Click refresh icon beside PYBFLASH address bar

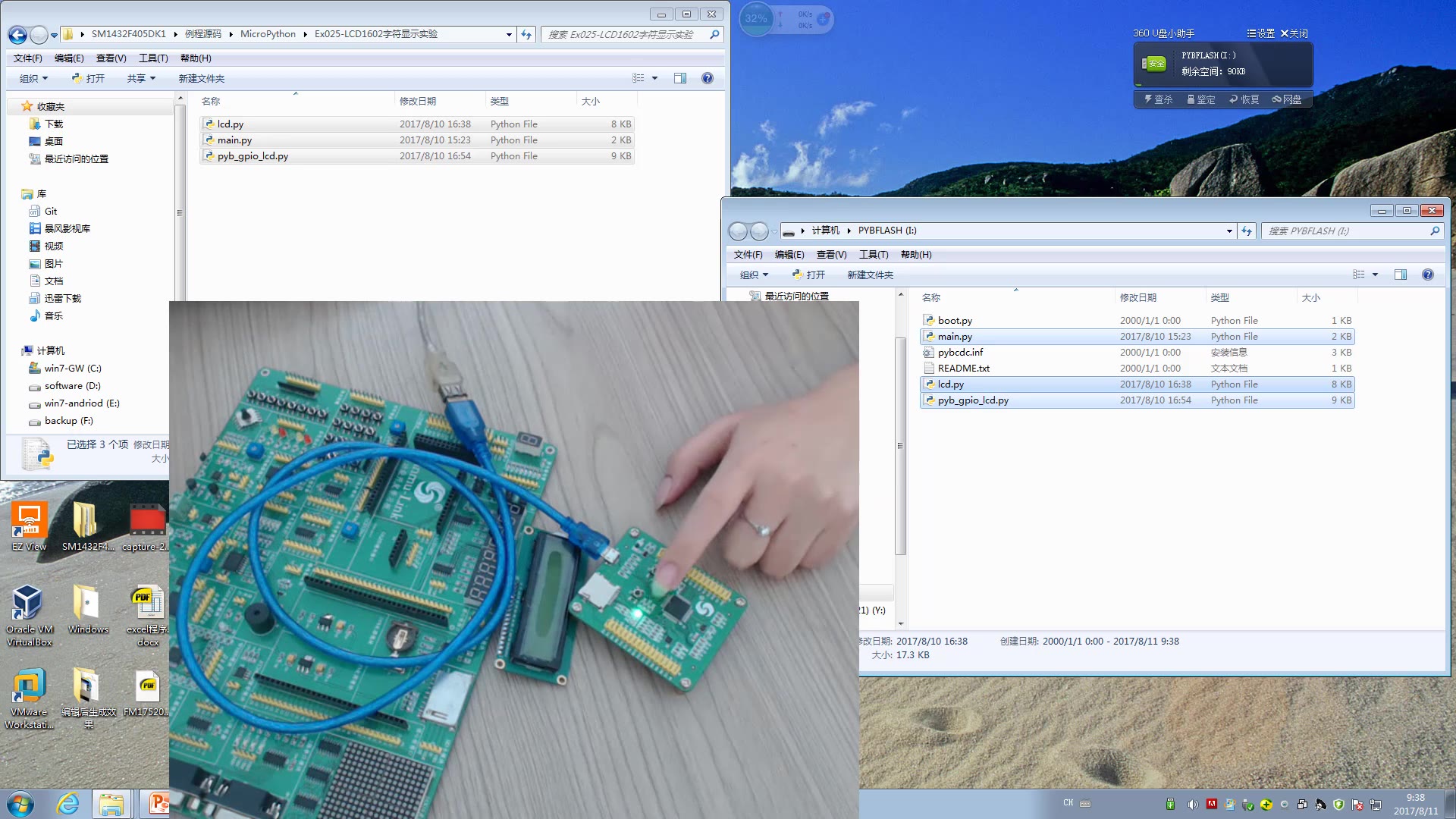(1247, 231)
